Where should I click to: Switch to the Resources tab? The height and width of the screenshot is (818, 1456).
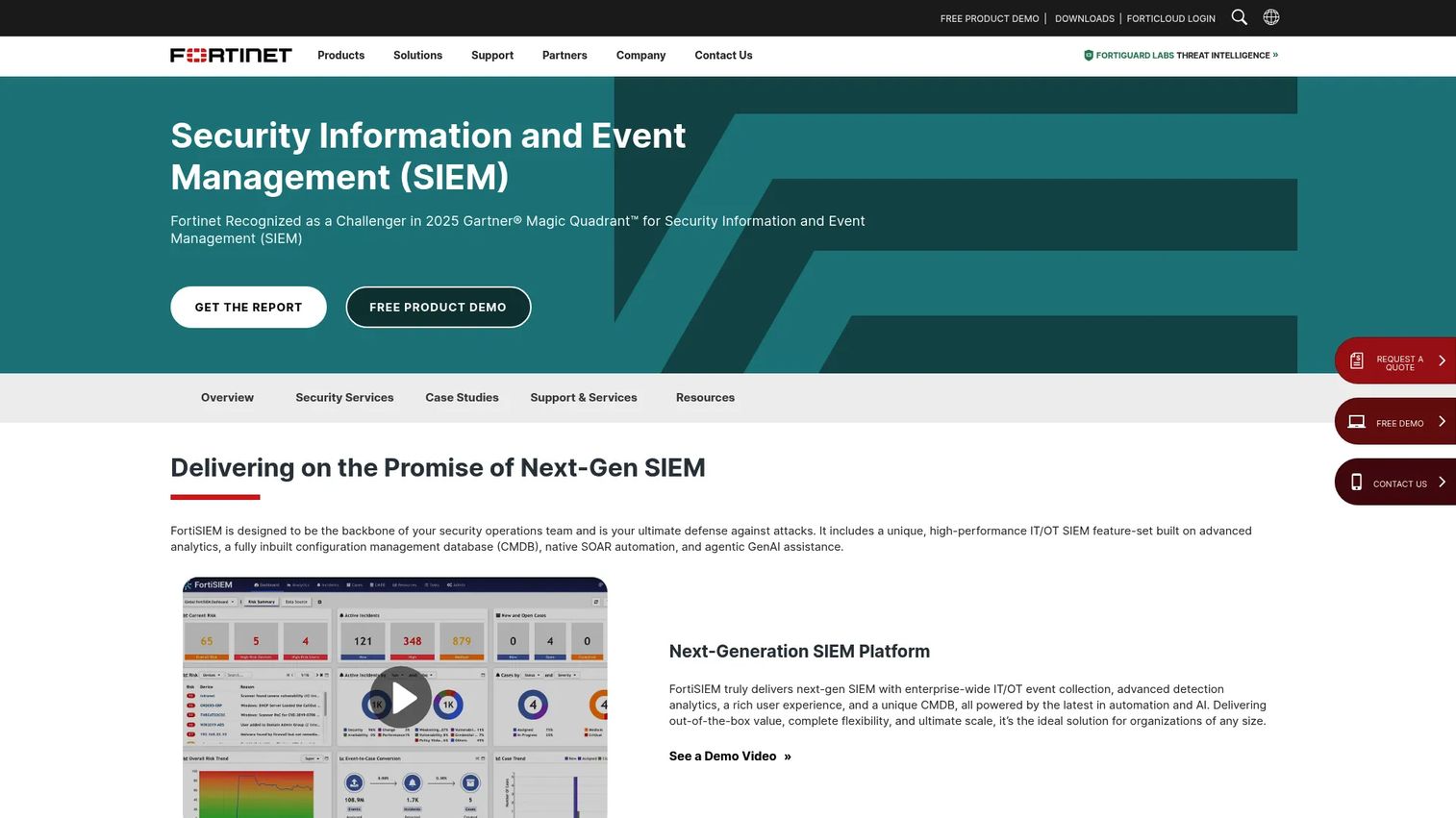705,398
